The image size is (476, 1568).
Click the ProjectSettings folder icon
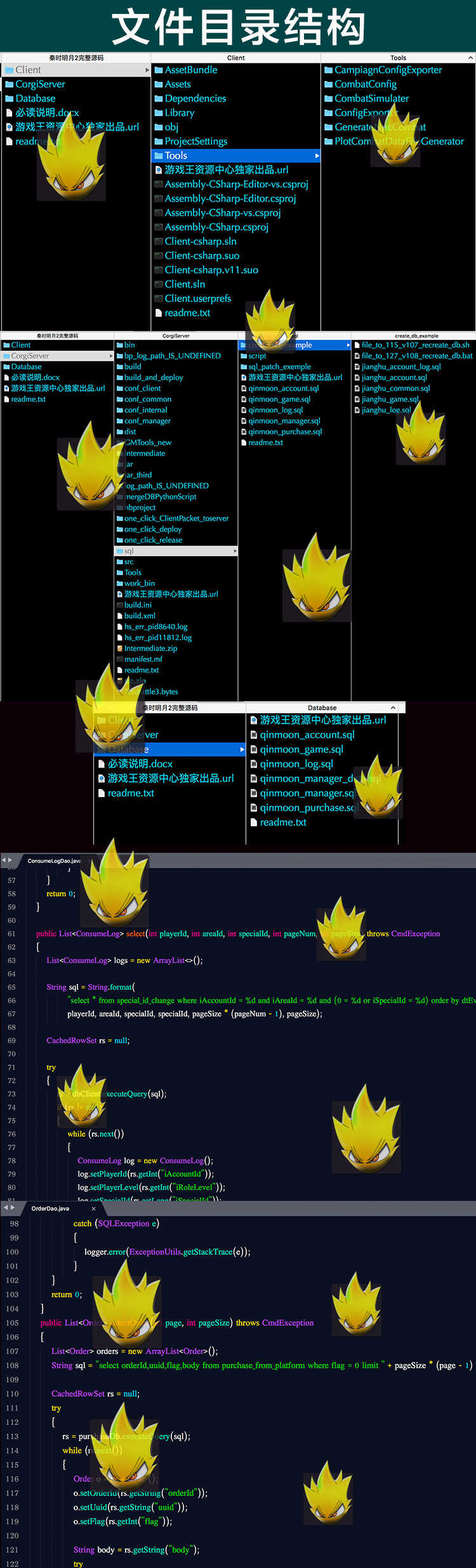pos(159,141)
